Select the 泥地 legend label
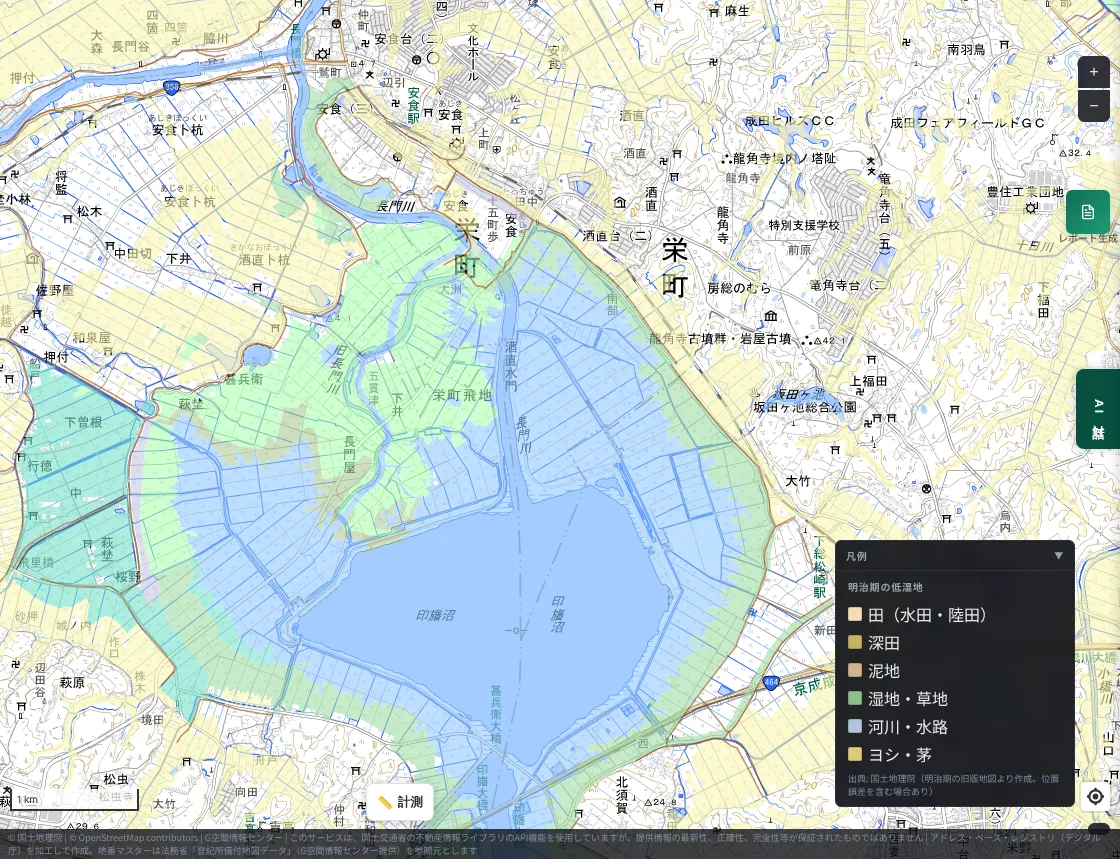The image size is (1120, 859). [x=884, y=670]
